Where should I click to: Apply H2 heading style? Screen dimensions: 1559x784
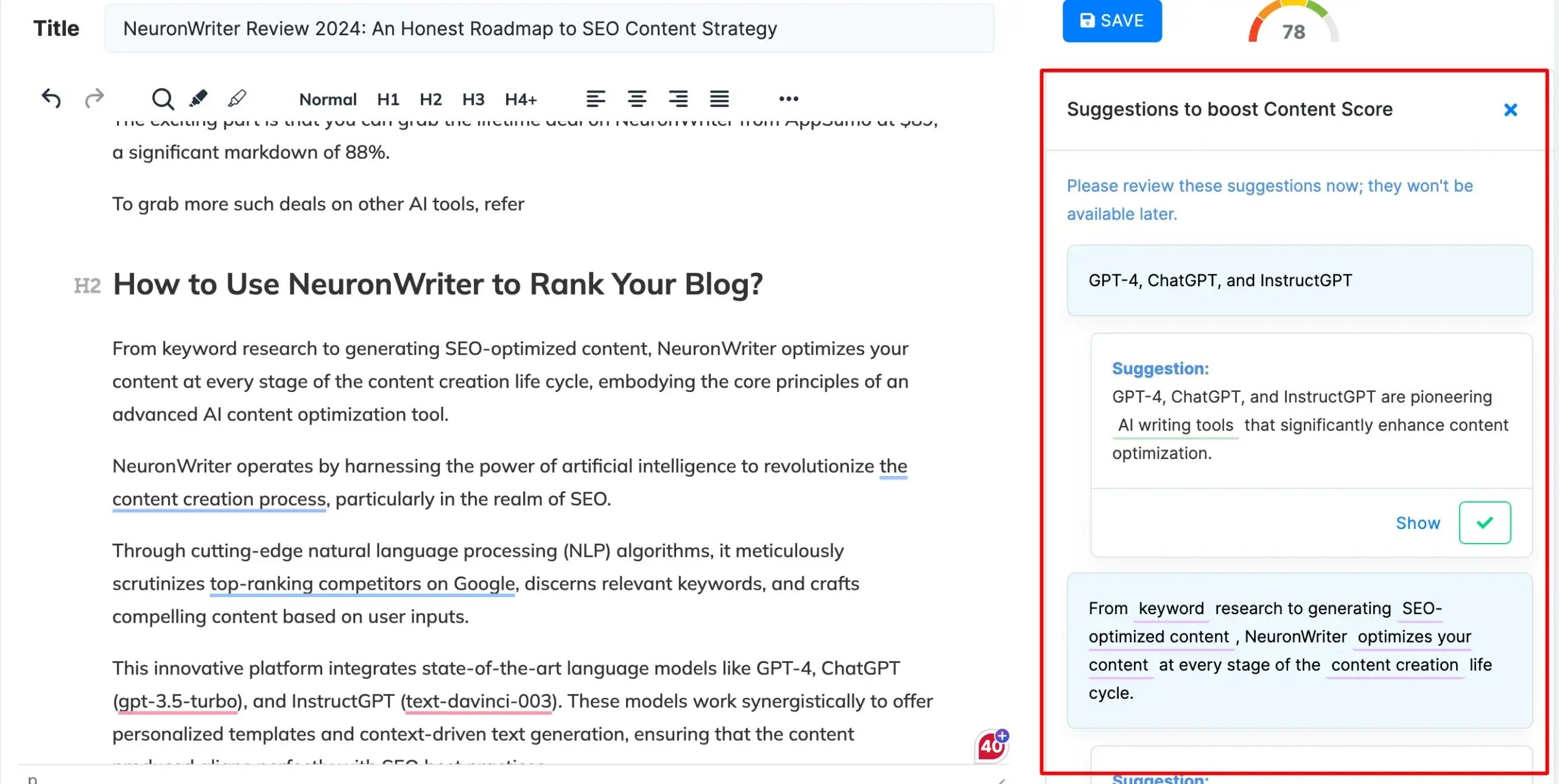pyautogui.click(x=431, y=99)
